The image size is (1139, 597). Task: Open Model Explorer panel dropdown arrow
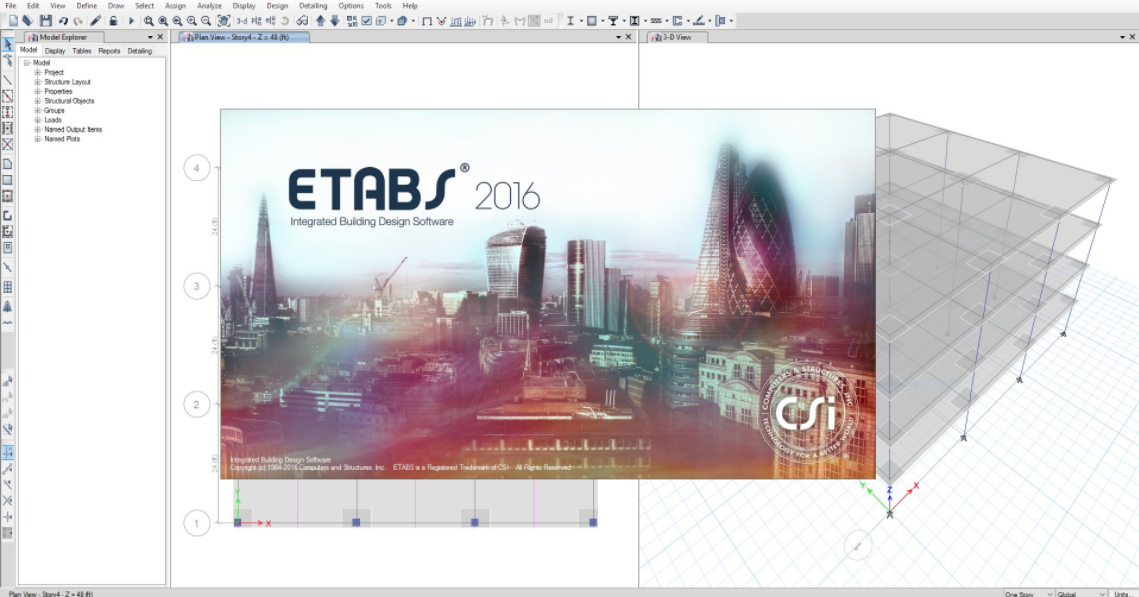[x=150, y=37]
